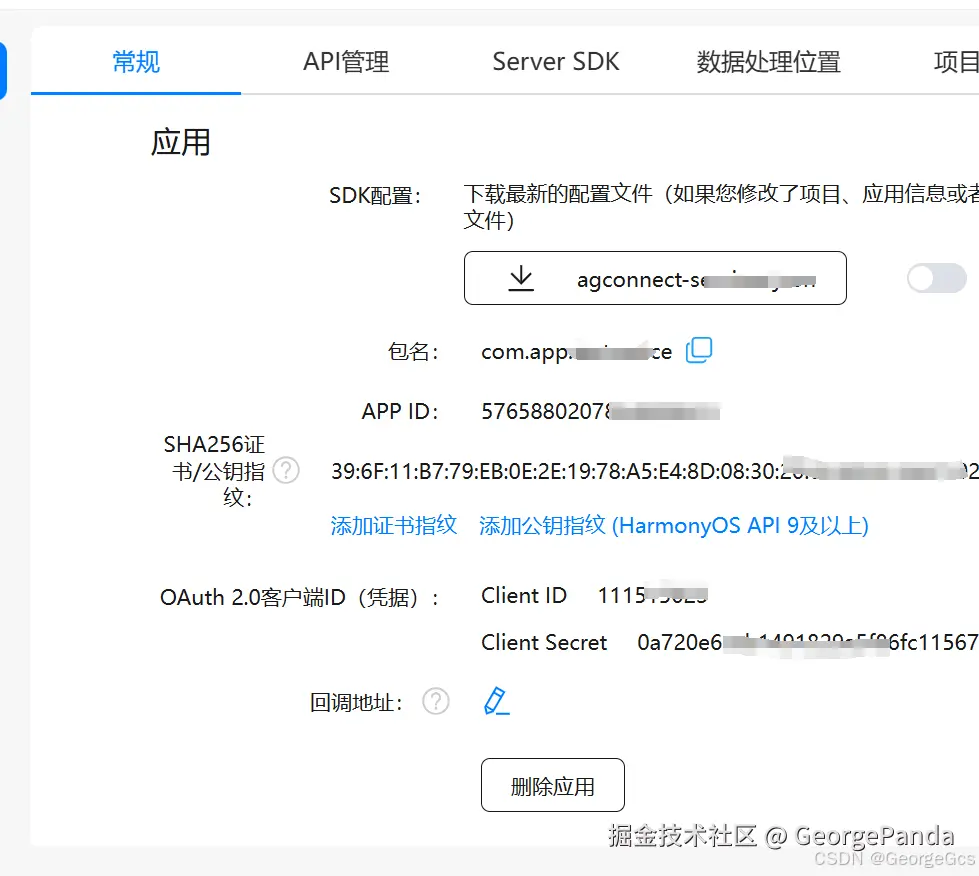The height and width of the screenshot is (876, 979).
Task: Download the agconnect-services config file
Action: tap(655, 278)
